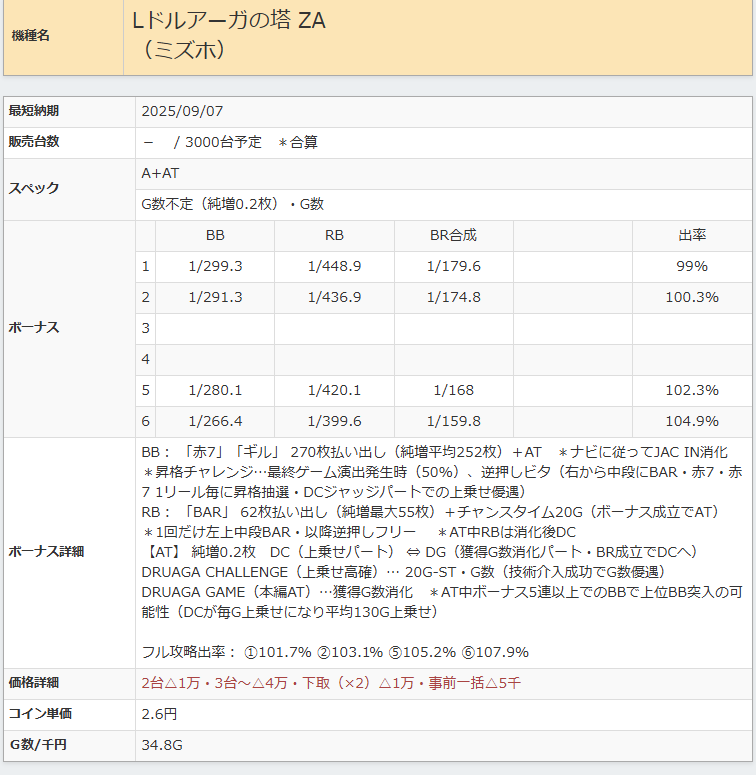This screenshot has width=756, height=775.
Task: Click the フル攻略出率 line
Action: 335,652
